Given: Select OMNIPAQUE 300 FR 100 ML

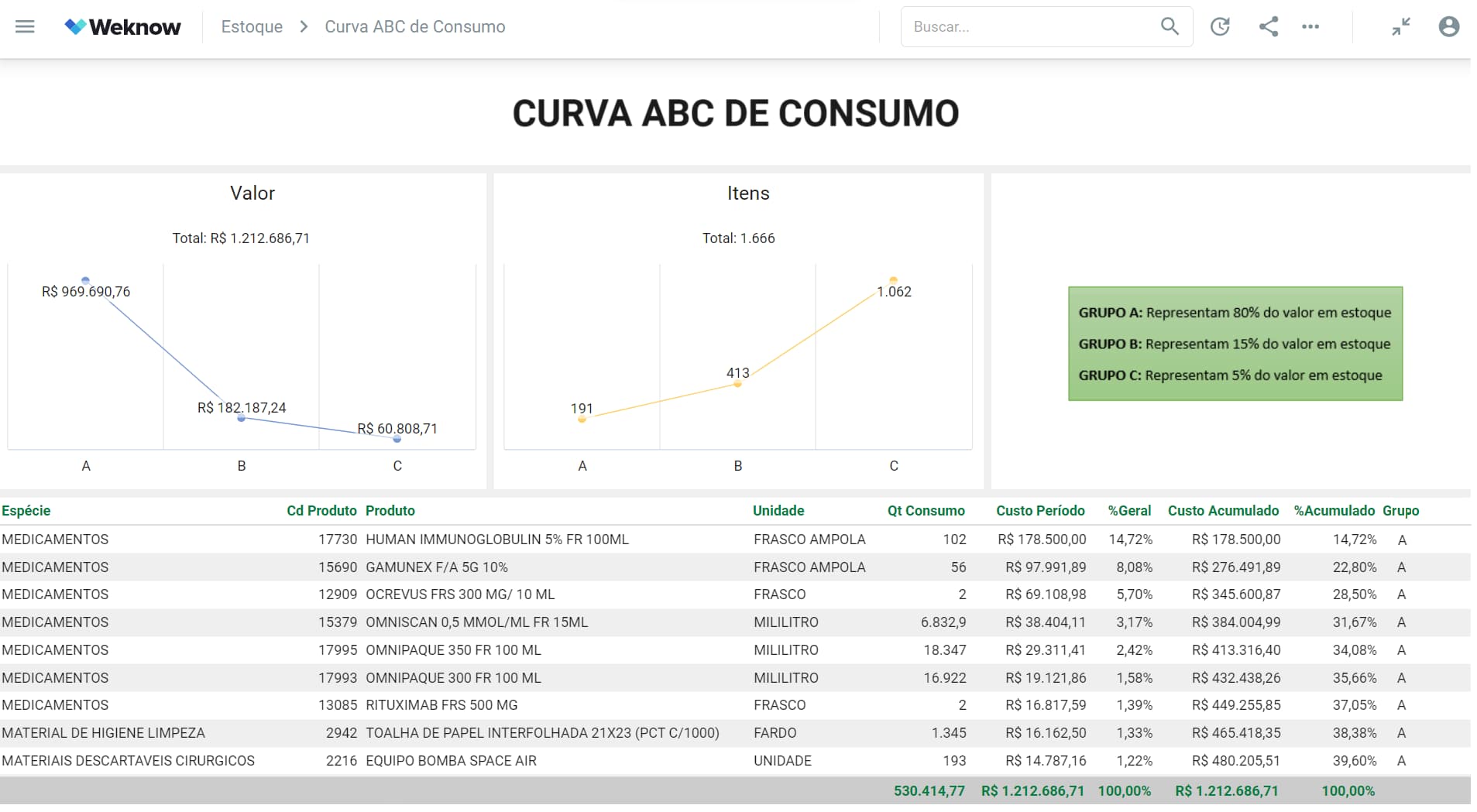Looking at the screenshot, I should 453,678.
